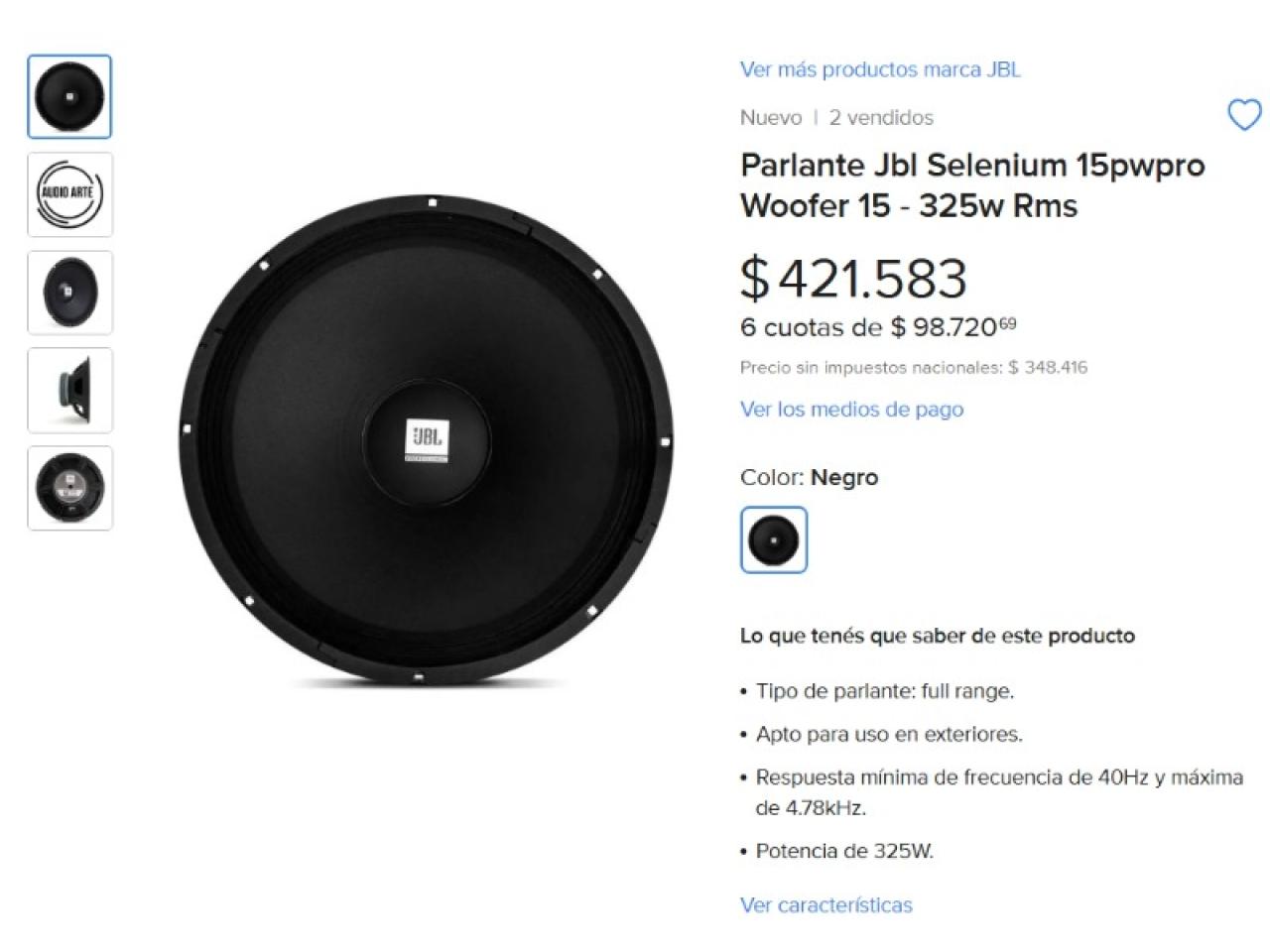Click the 'Nuevo' condition label
Screen dimensions: 1270x952
[x=771, y=117]
